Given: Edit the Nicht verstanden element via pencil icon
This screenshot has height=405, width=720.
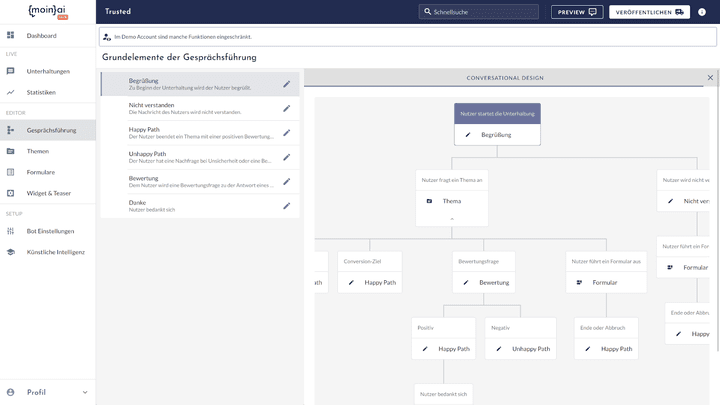Looking at the screenshot, I should [x=287, y=108].
